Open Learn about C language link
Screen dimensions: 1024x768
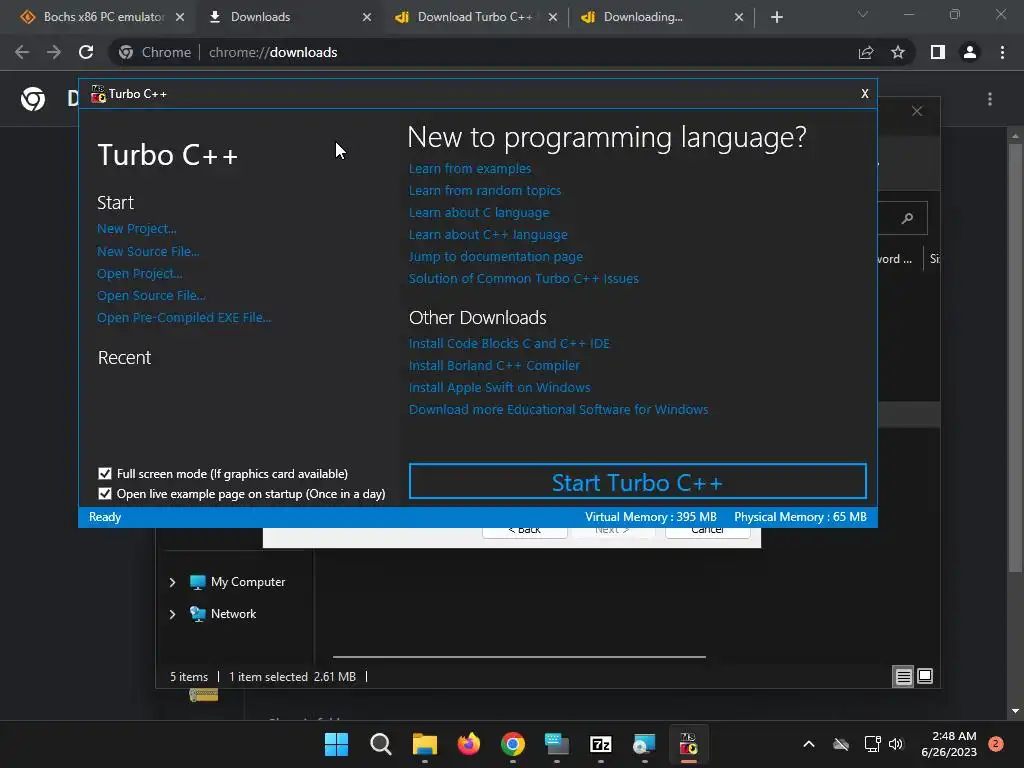click(479, 212)
